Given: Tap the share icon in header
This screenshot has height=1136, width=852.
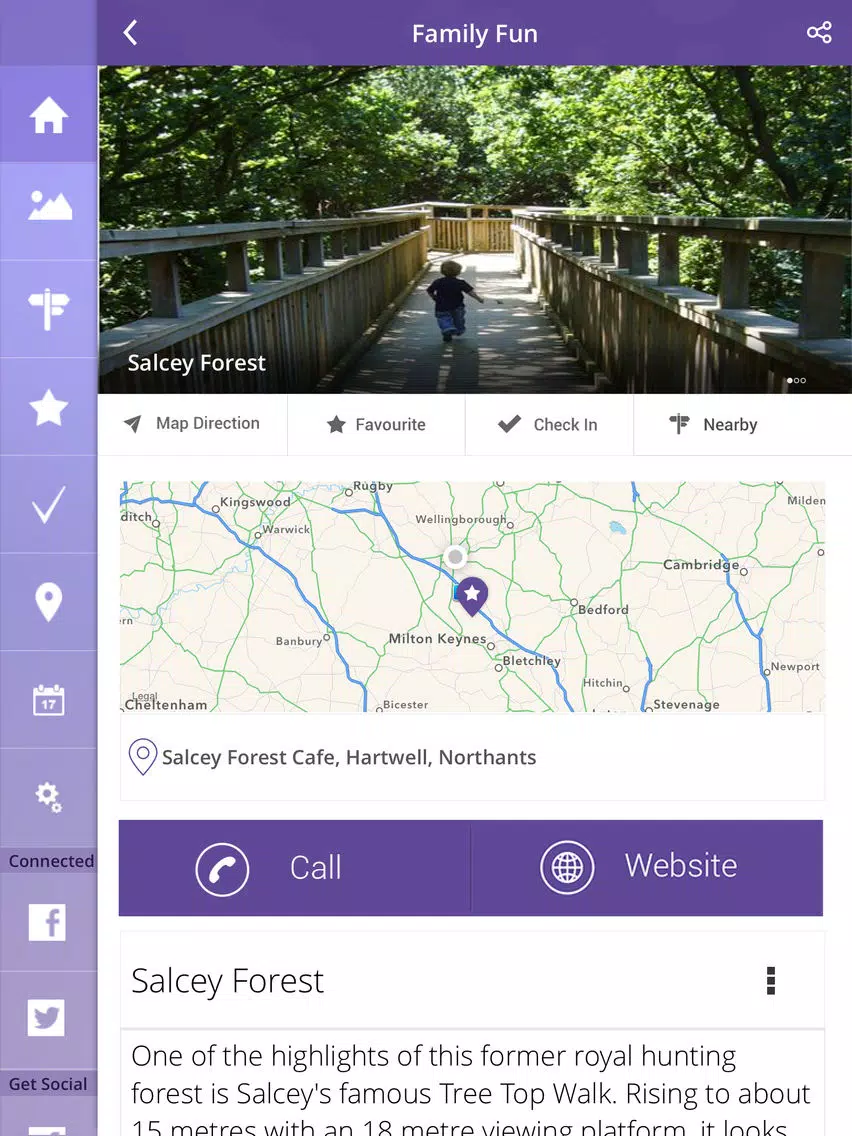Looking at the screenshot, I should 819,33.
